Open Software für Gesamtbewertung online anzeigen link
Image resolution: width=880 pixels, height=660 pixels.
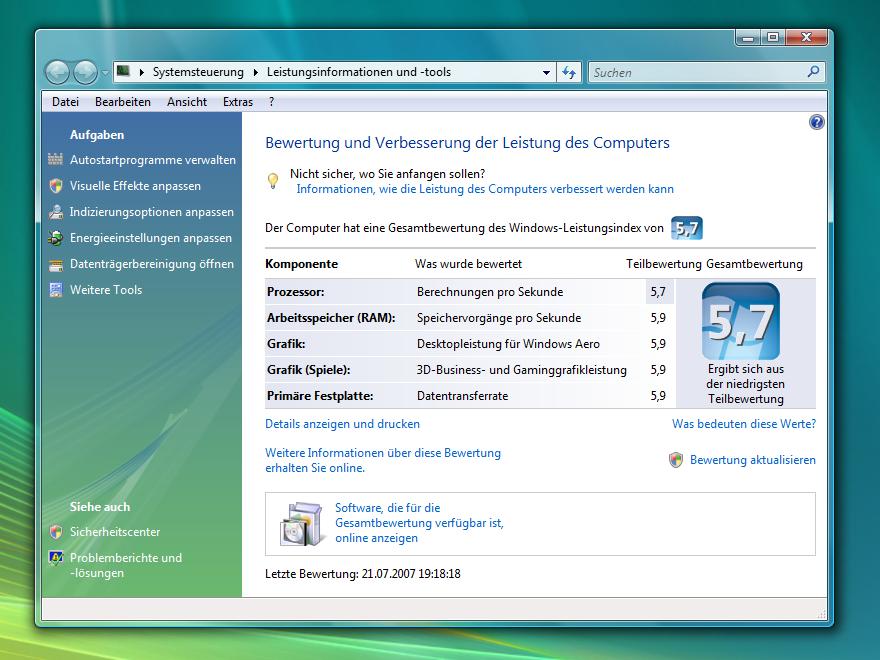point(419,522)
